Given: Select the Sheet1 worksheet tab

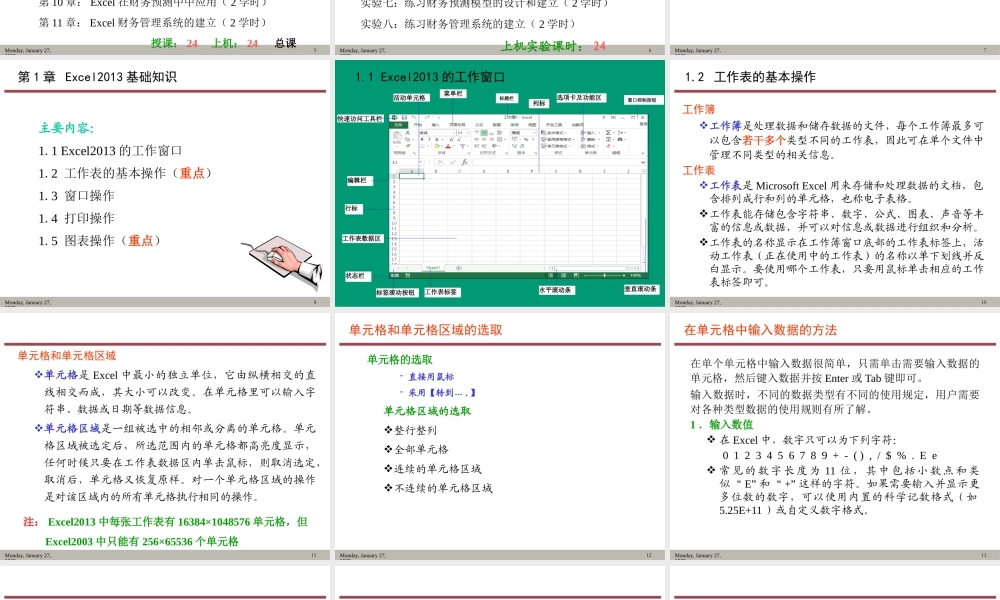Looking at the screenshot, I should pos(433,267).
